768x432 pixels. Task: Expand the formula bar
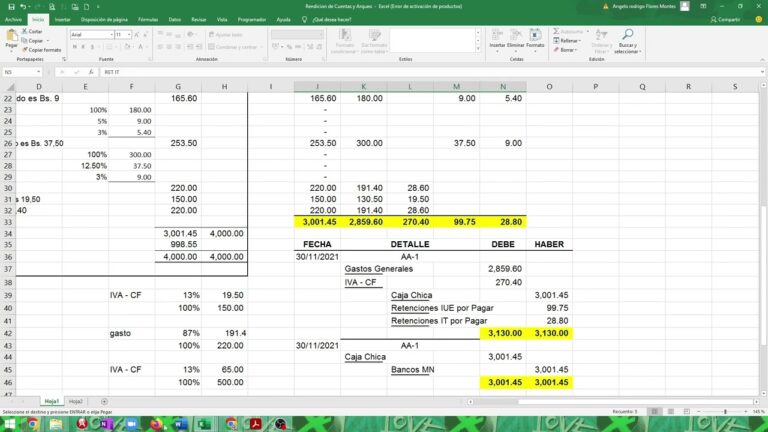(762, 72)
